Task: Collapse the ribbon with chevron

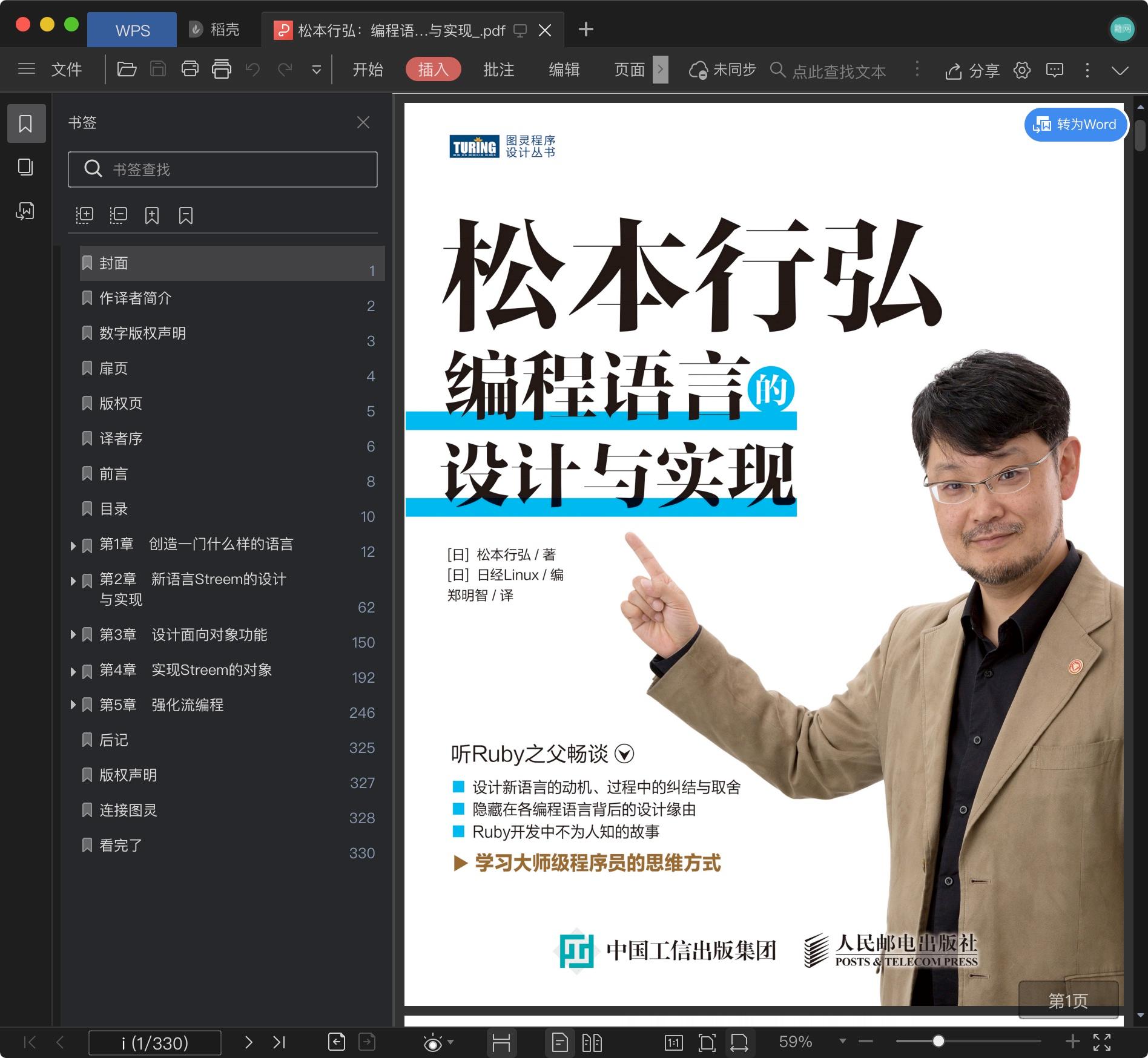Action: [x=1120, y=71]
